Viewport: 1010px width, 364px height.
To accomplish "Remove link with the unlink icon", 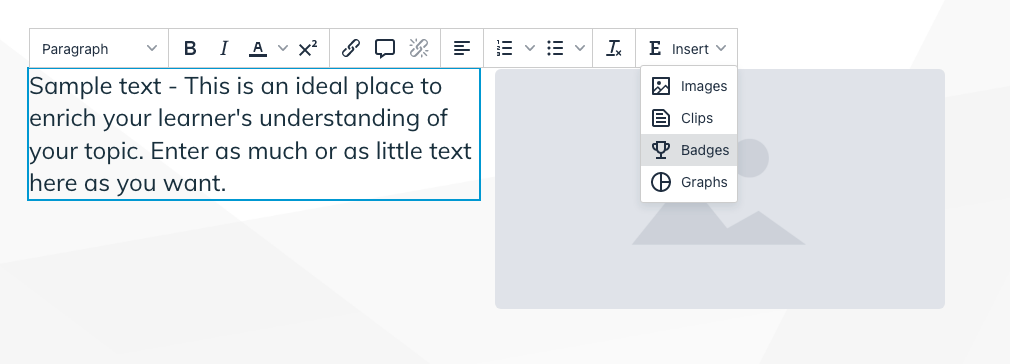I will (419, 48).
